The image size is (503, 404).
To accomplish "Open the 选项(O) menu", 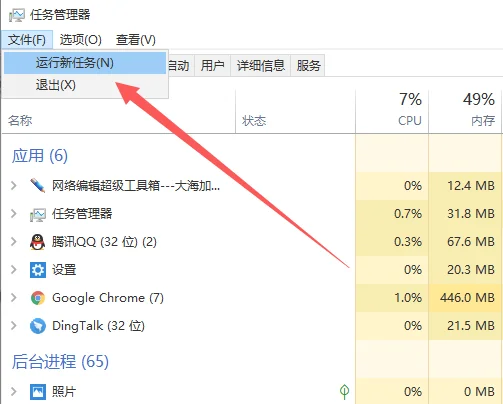I will click(x=81, y=40).
